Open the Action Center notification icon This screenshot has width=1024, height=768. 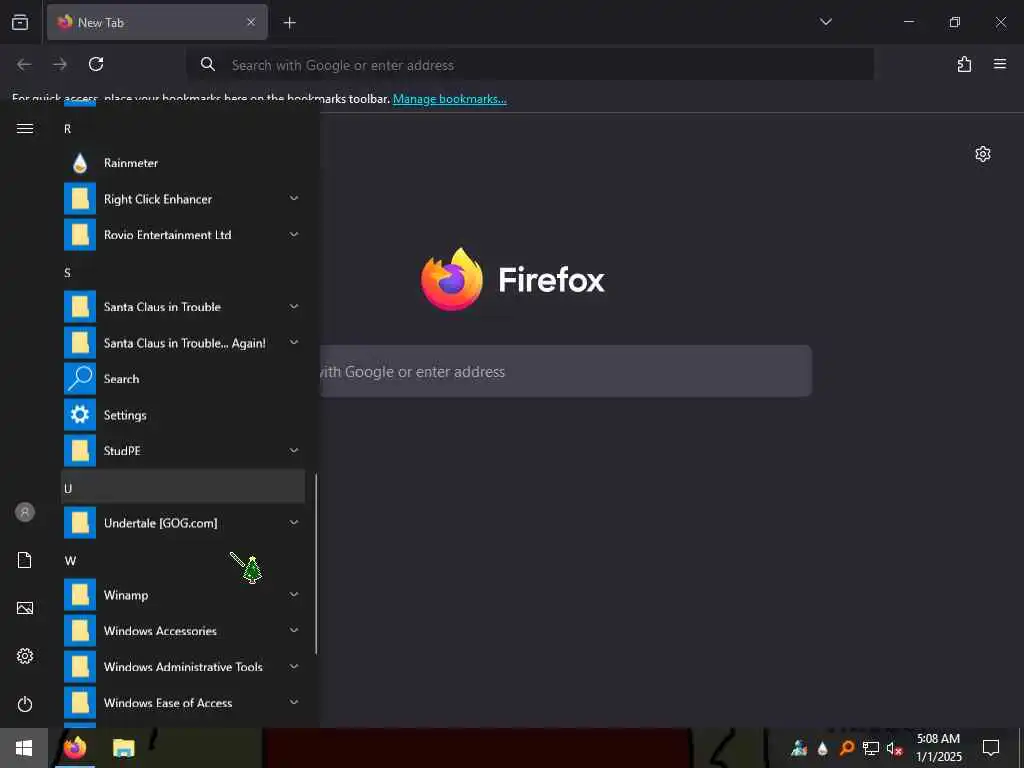pos(991,748)
